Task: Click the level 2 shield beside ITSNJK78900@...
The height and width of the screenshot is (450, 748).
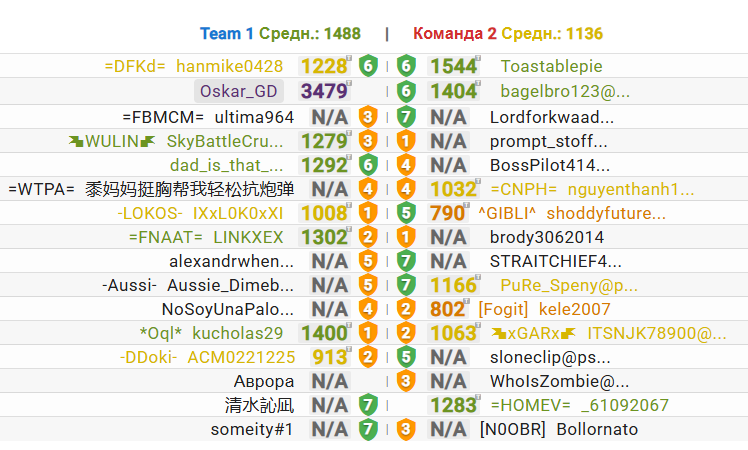Action: coord(406,333)
